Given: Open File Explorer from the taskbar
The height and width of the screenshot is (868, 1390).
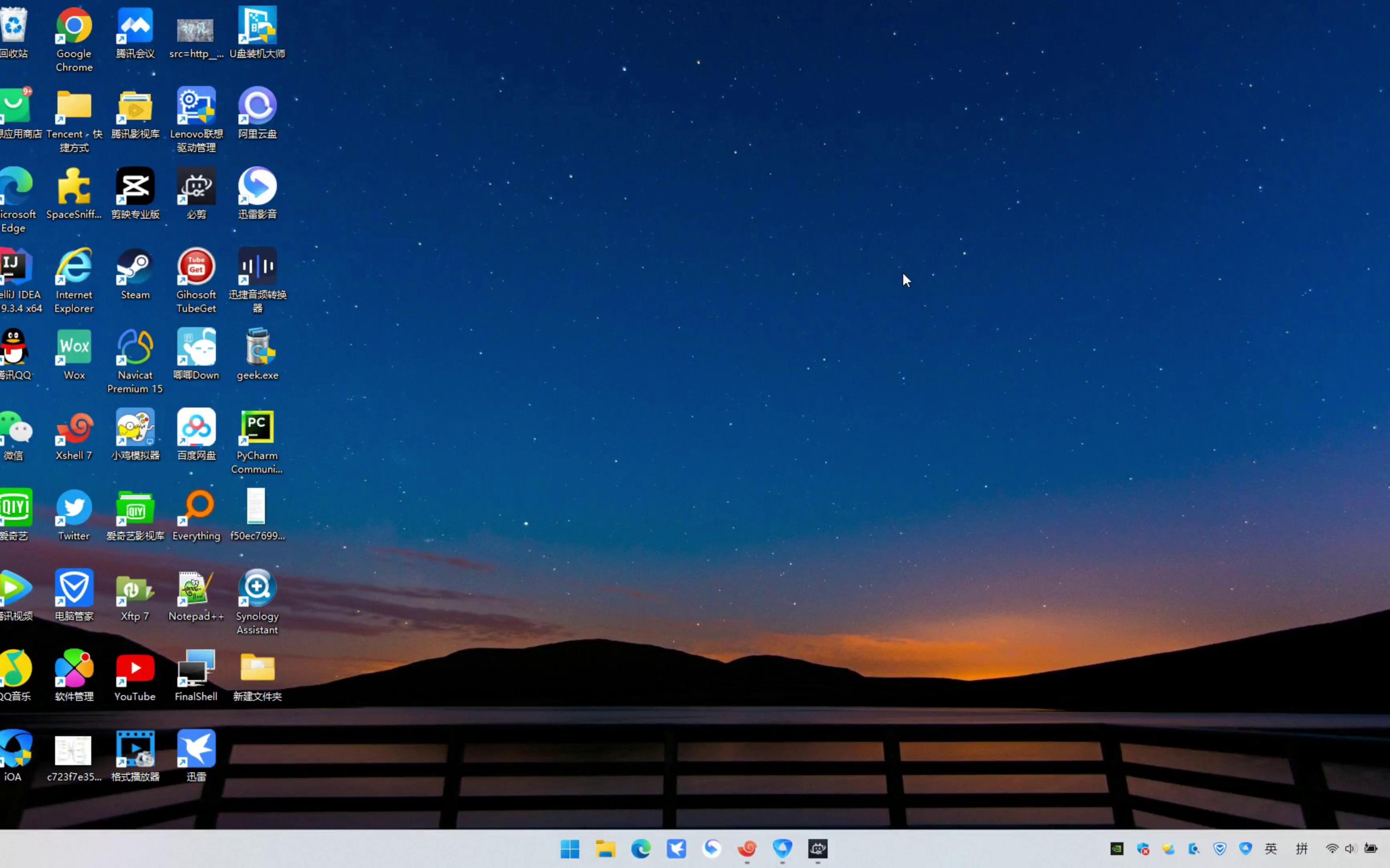Looking at the screenshot, I should [x=606, y=848].
